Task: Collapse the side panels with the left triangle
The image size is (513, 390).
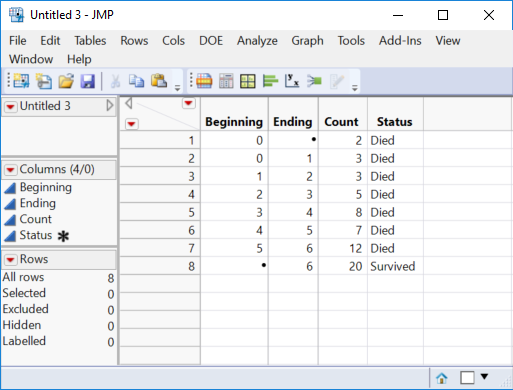Action: [129, 103]
